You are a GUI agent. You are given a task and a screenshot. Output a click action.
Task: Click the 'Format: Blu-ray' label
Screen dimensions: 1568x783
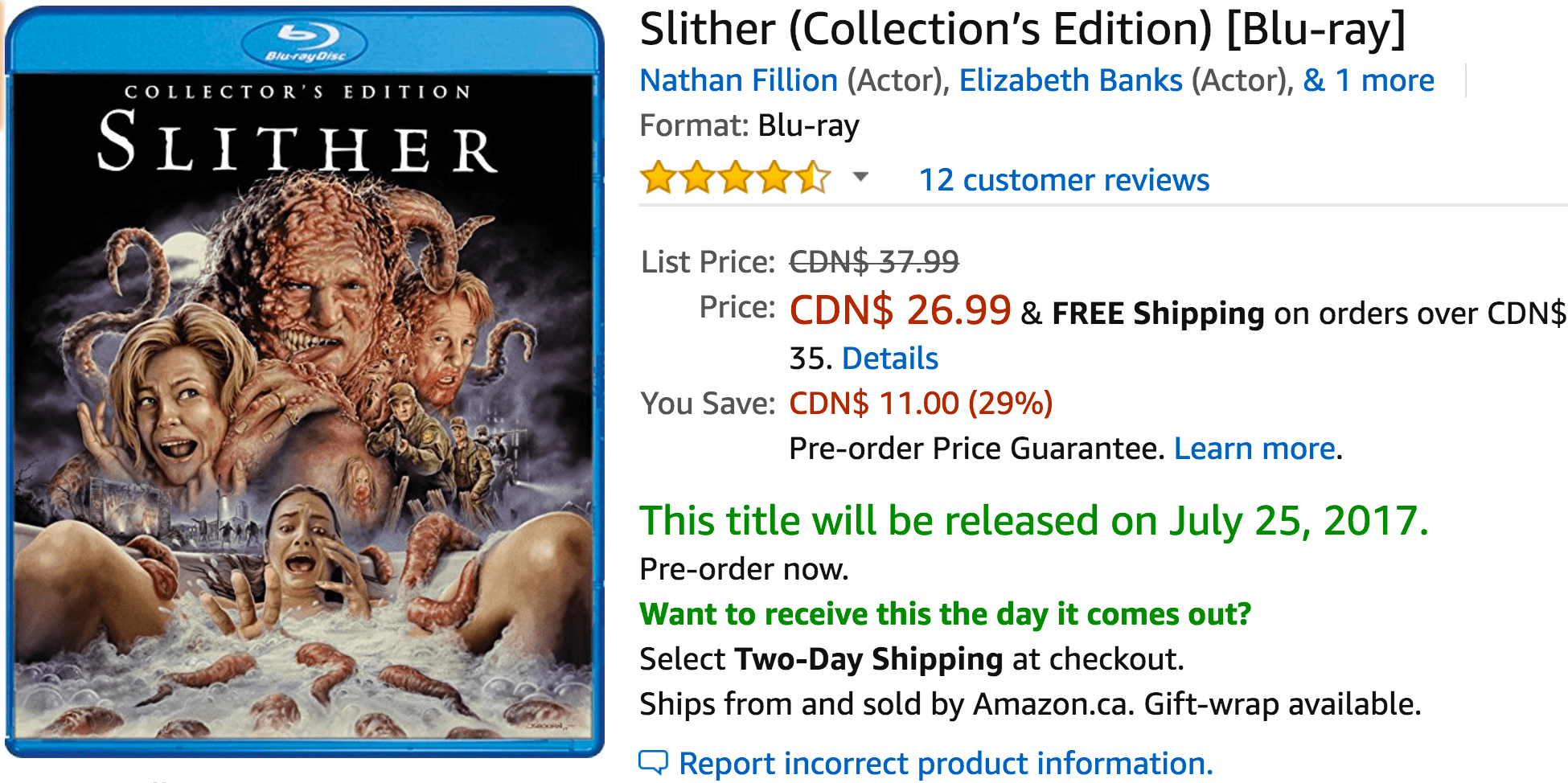pyautogui.click(x=749, y=126)
